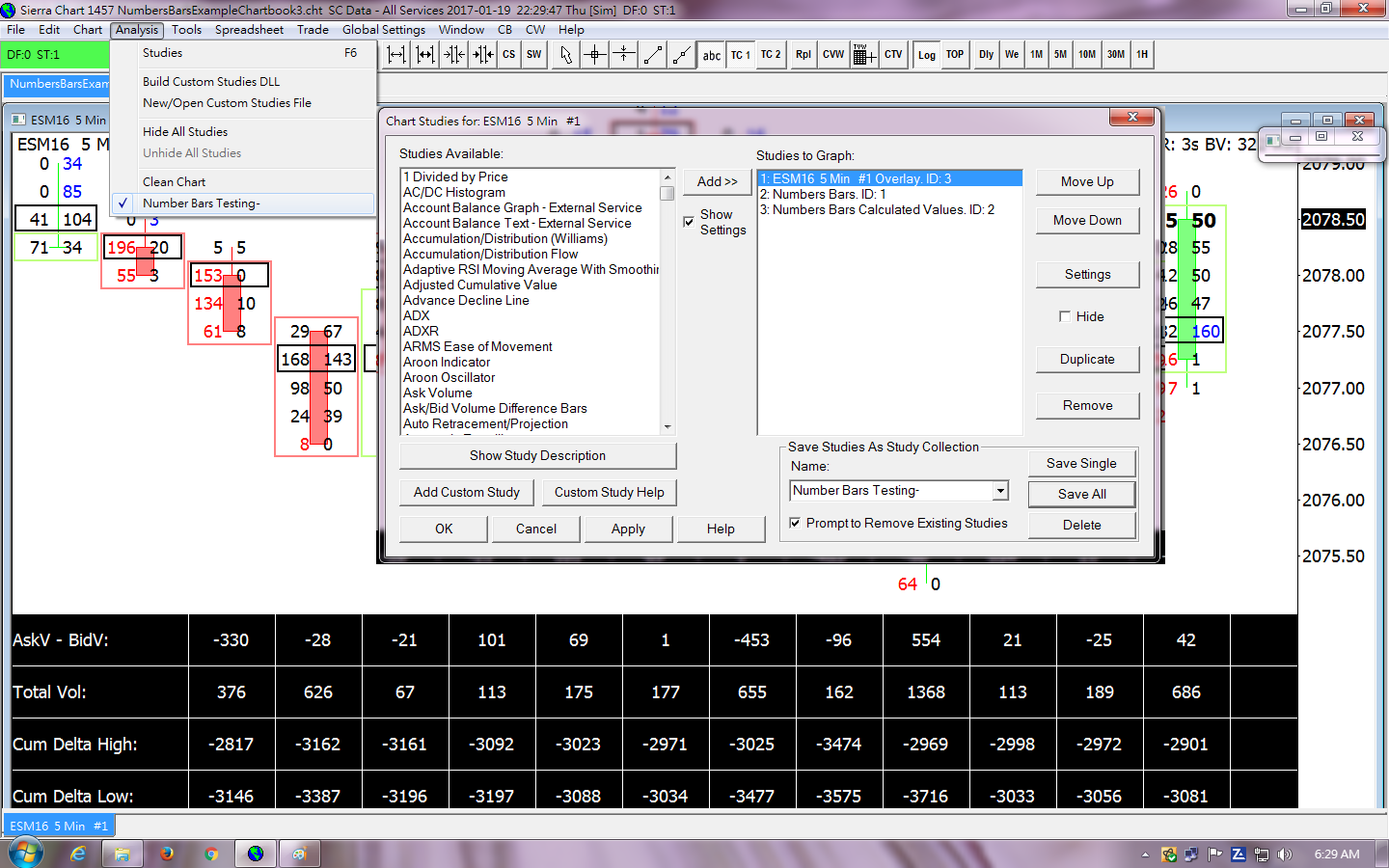
Task: Toggle the Show Settings checkbox
Action: (x=689, y=222)
